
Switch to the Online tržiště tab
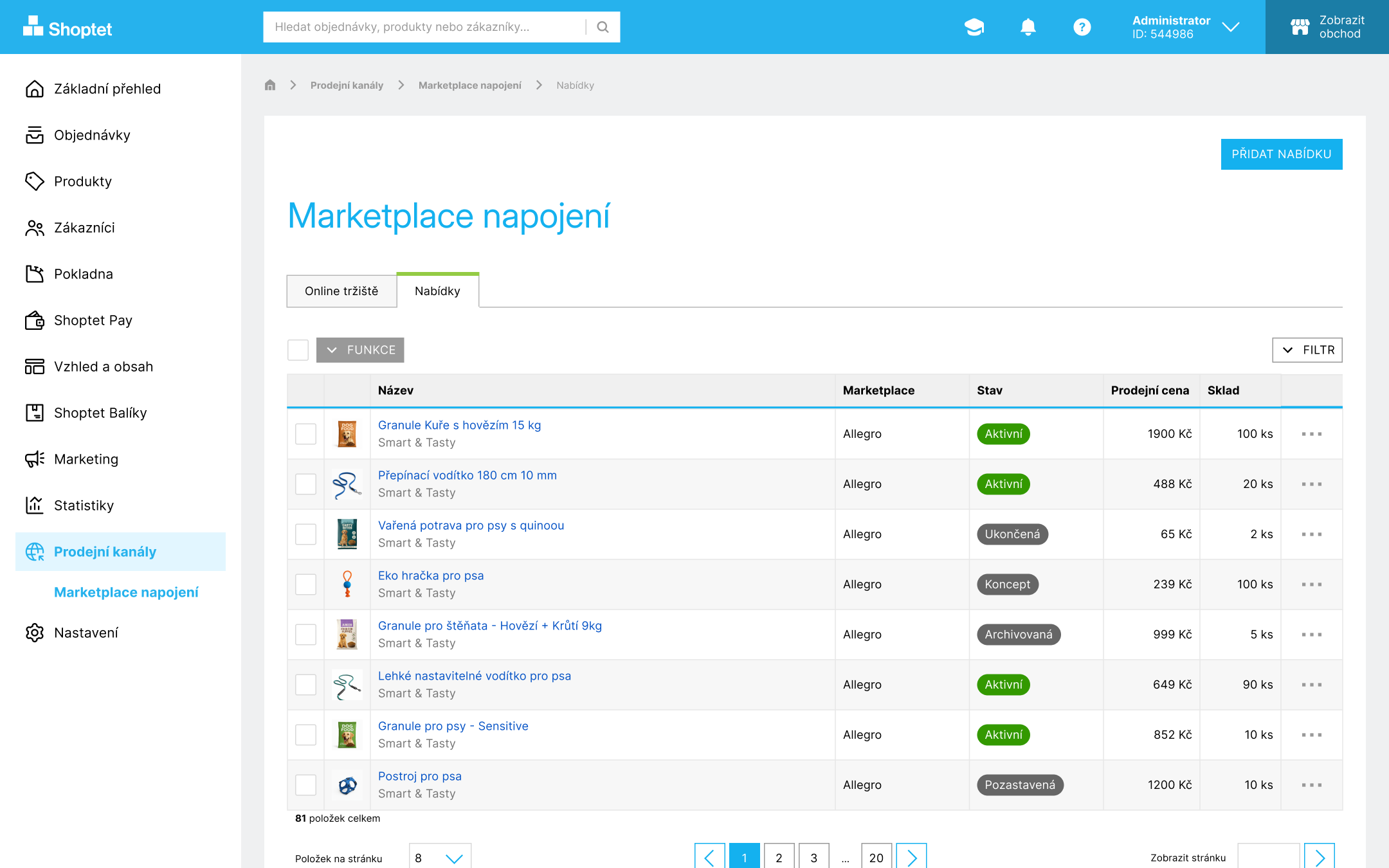pos(341,291)
